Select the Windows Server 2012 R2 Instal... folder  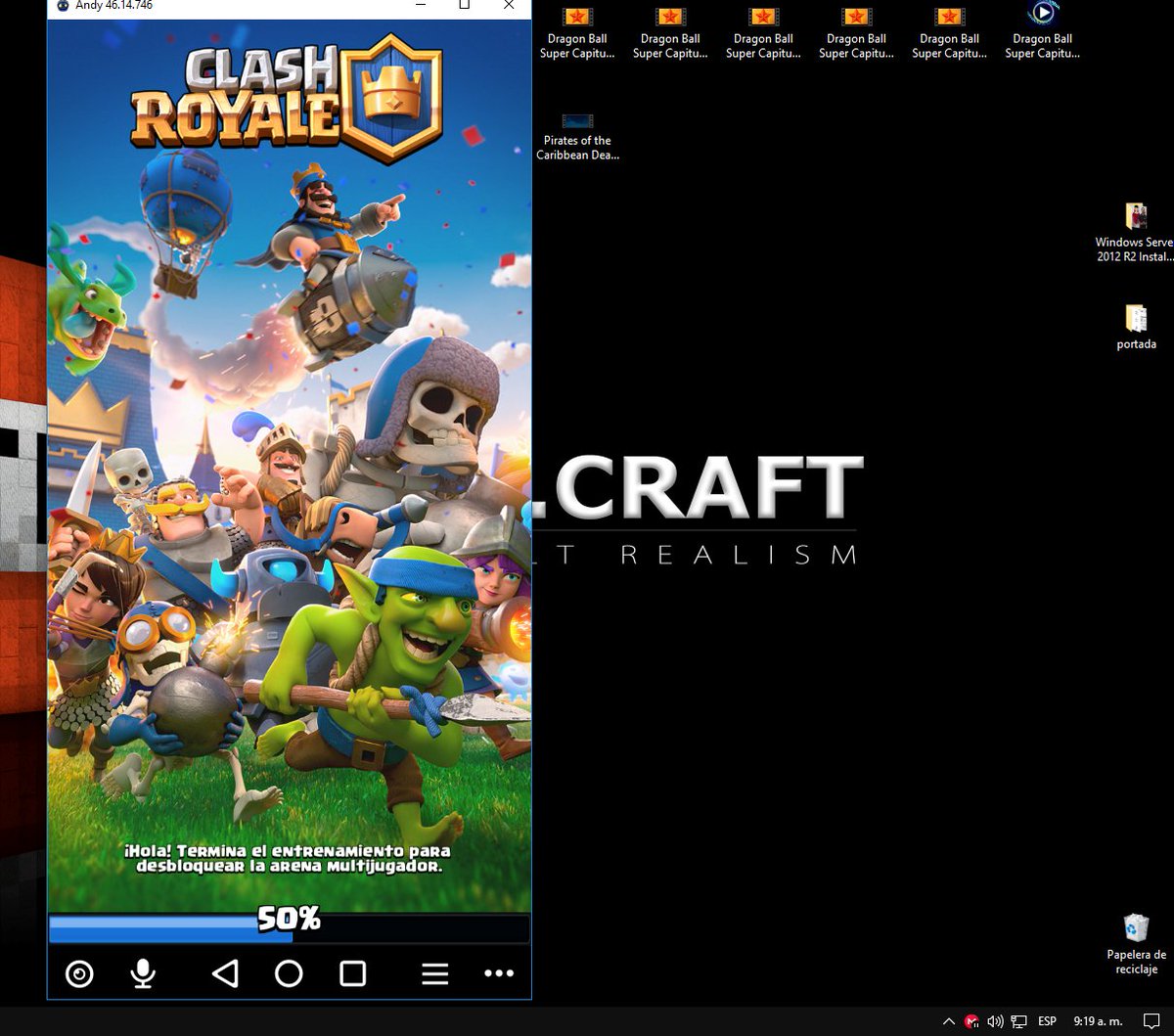(1136, 233)
